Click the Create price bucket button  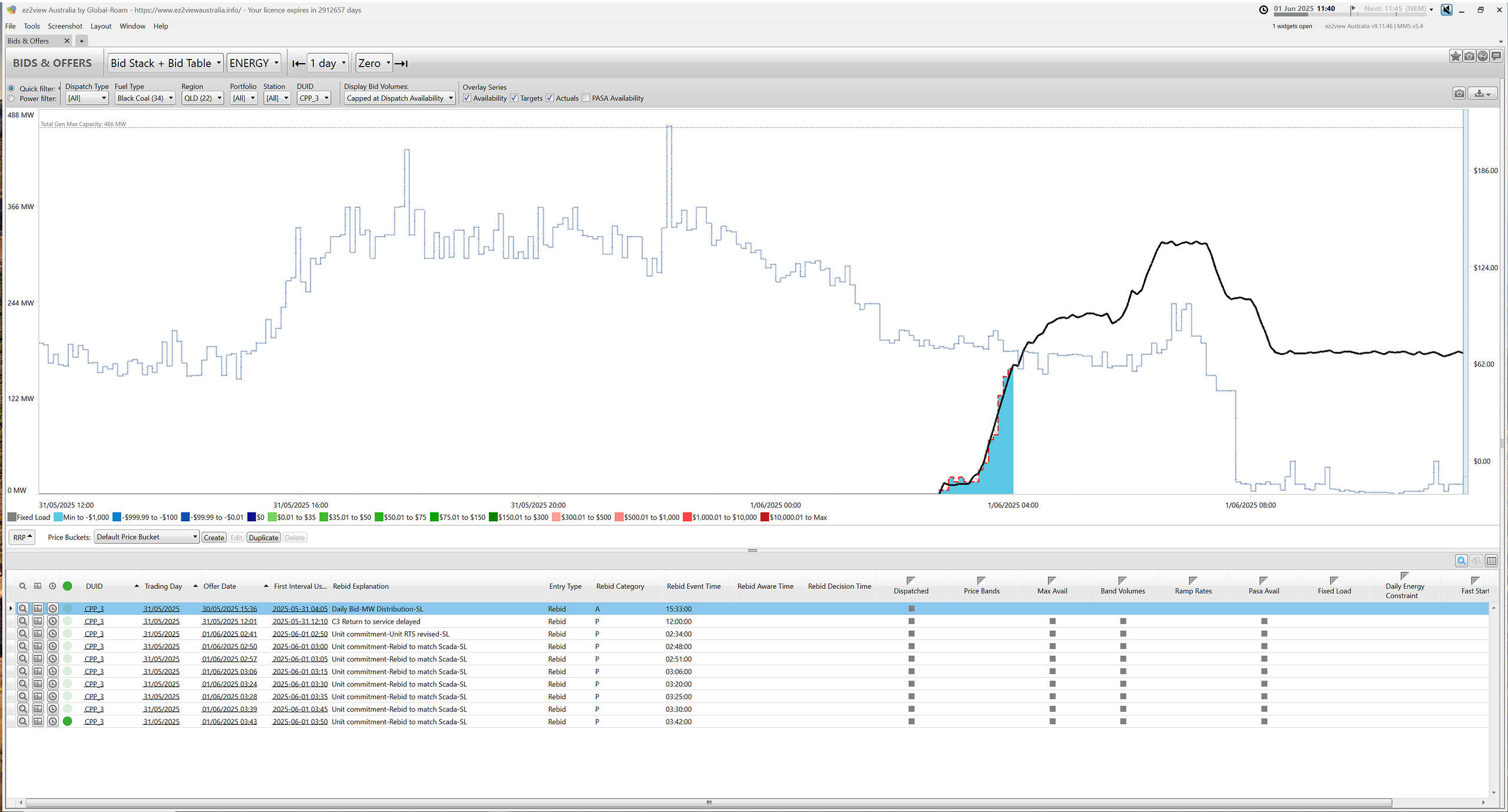pos(214,538)
